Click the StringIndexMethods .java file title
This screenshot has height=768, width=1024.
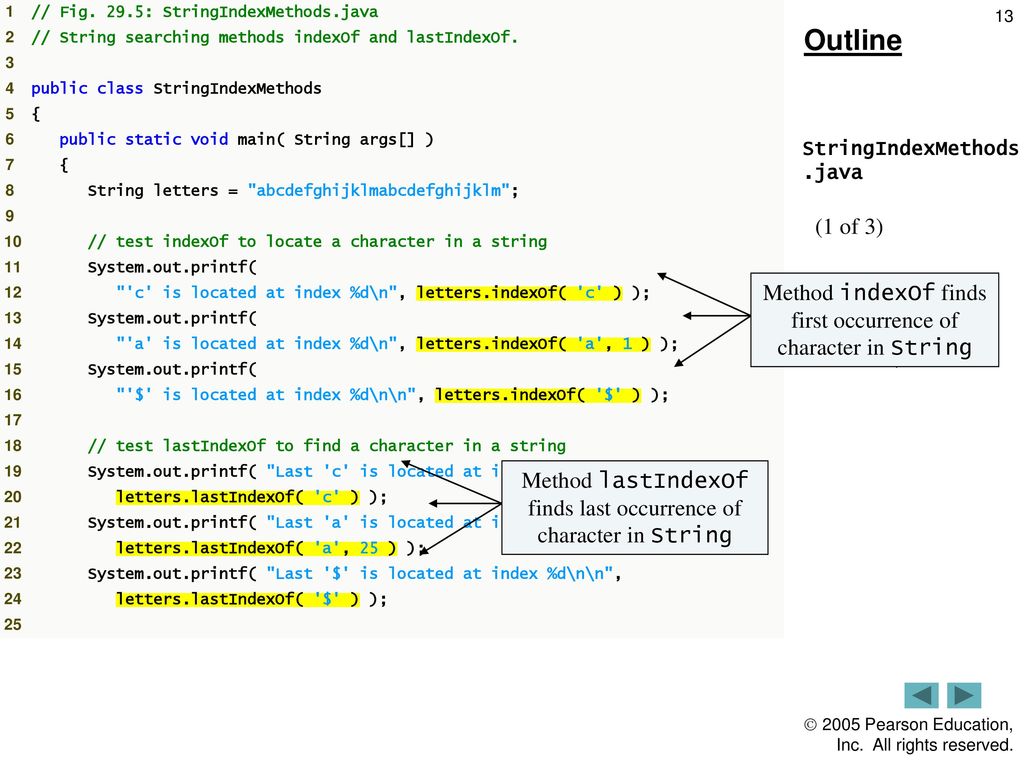point(910,160)
